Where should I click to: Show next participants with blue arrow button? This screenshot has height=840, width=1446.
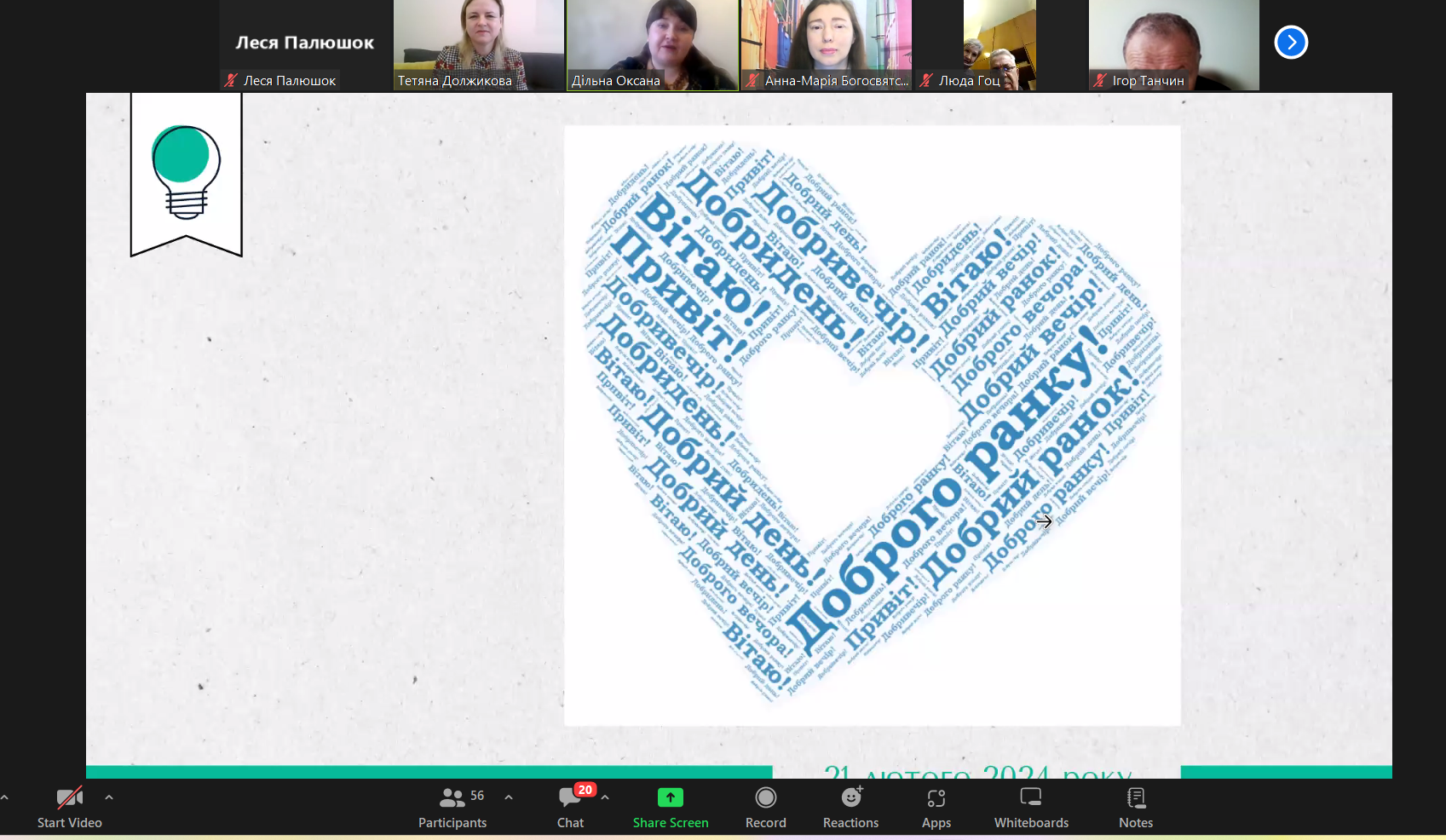point(1291,42)
